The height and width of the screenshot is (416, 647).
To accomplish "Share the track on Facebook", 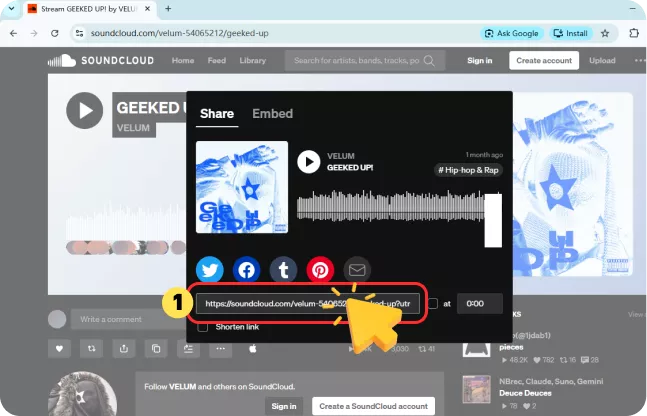I will pyautogui.click(x=247, y=270).
